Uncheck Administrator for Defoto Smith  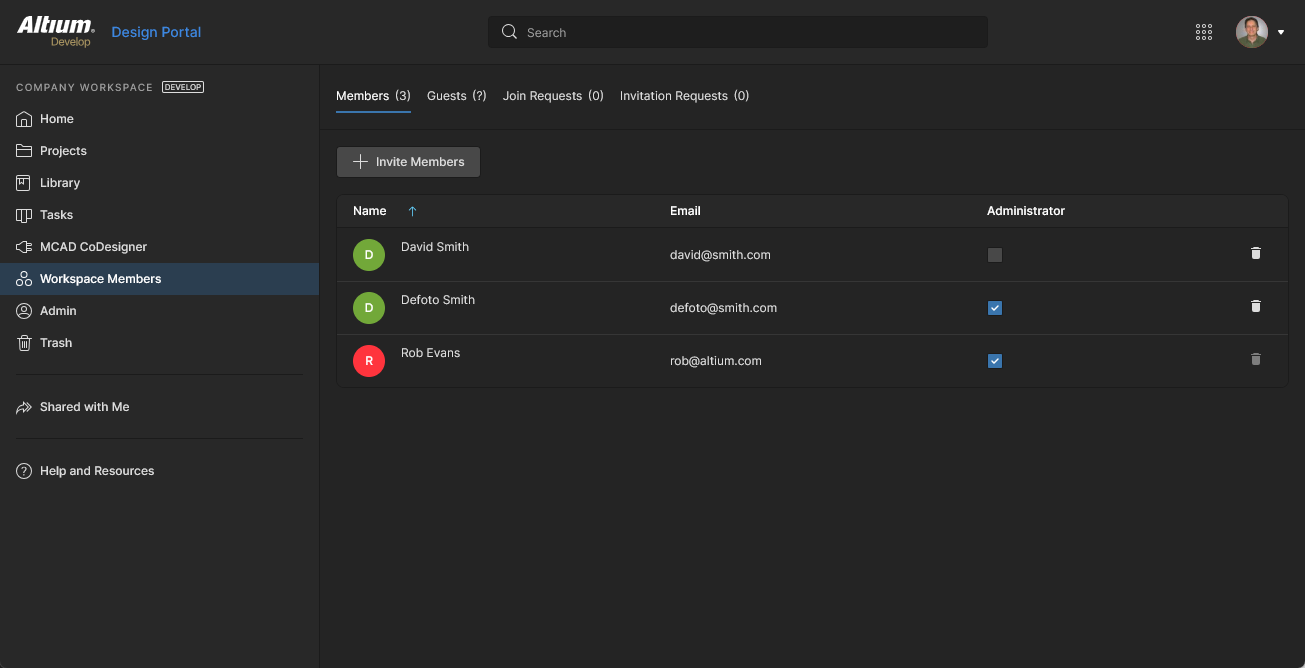pyautogui.click(x=994, y=308)
